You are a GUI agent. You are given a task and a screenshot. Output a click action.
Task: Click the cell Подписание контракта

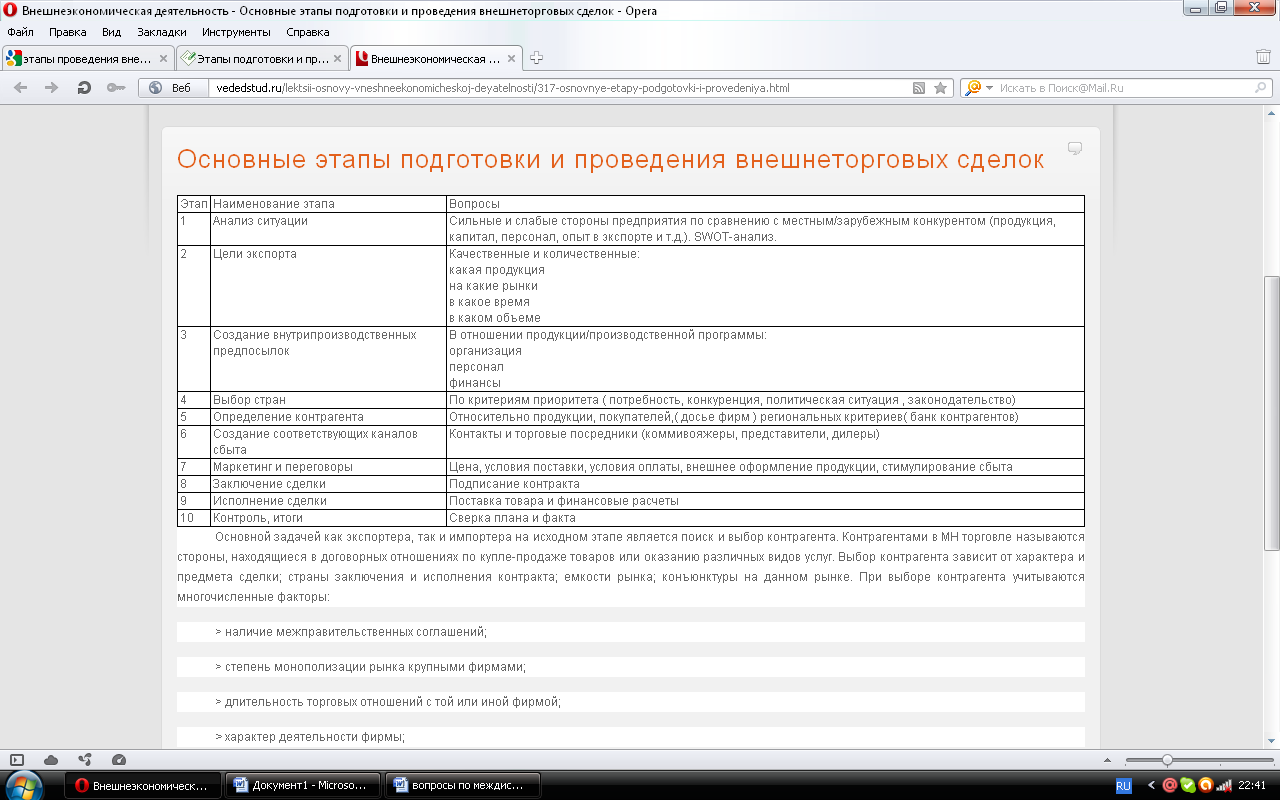[765, 484]
